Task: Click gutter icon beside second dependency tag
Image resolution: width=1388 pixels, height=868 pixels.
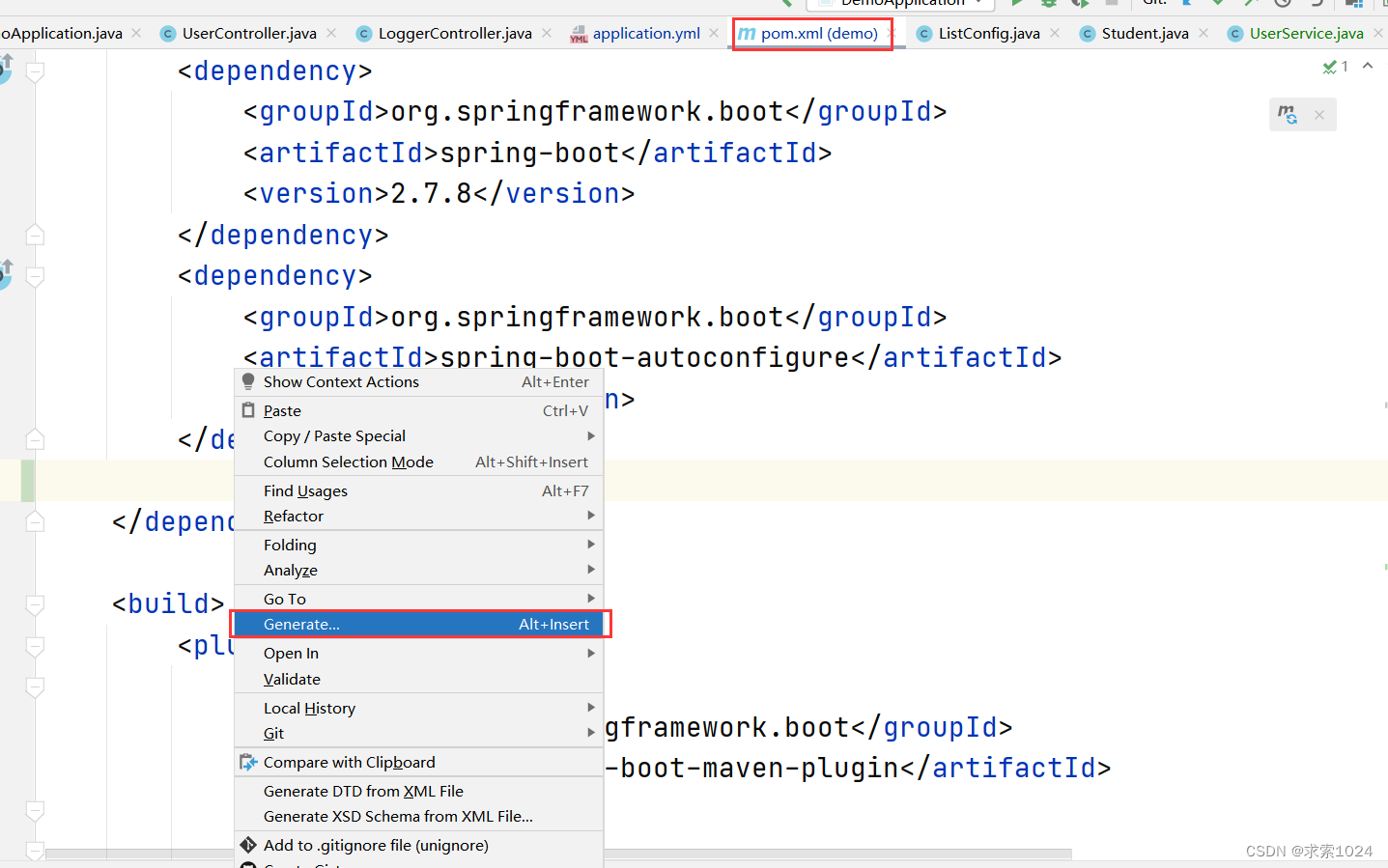Action: [x=6, y=275]
